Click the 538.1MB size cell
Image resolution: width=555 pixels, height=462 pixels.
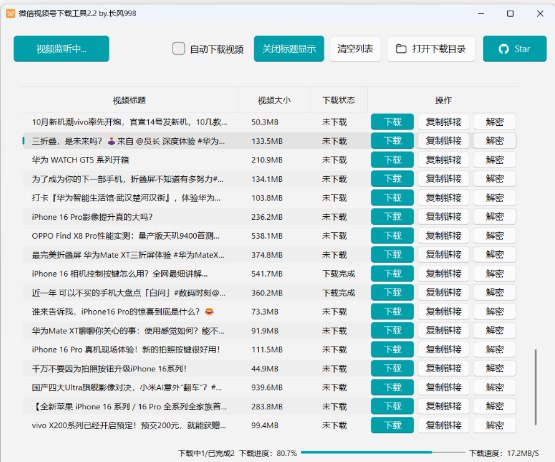267,236
